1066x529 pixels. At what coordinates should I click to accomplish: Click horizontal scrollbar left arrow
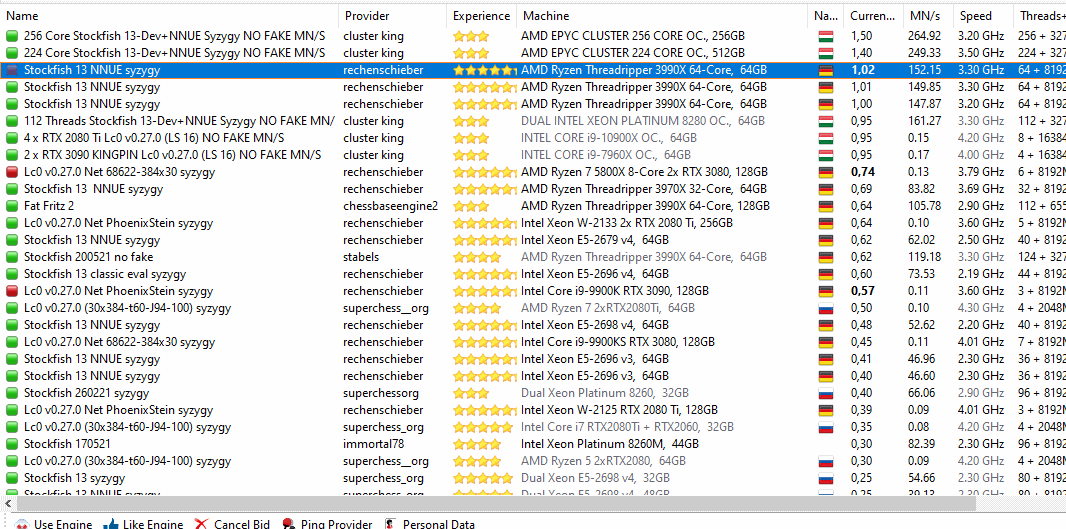coord(7,503)
